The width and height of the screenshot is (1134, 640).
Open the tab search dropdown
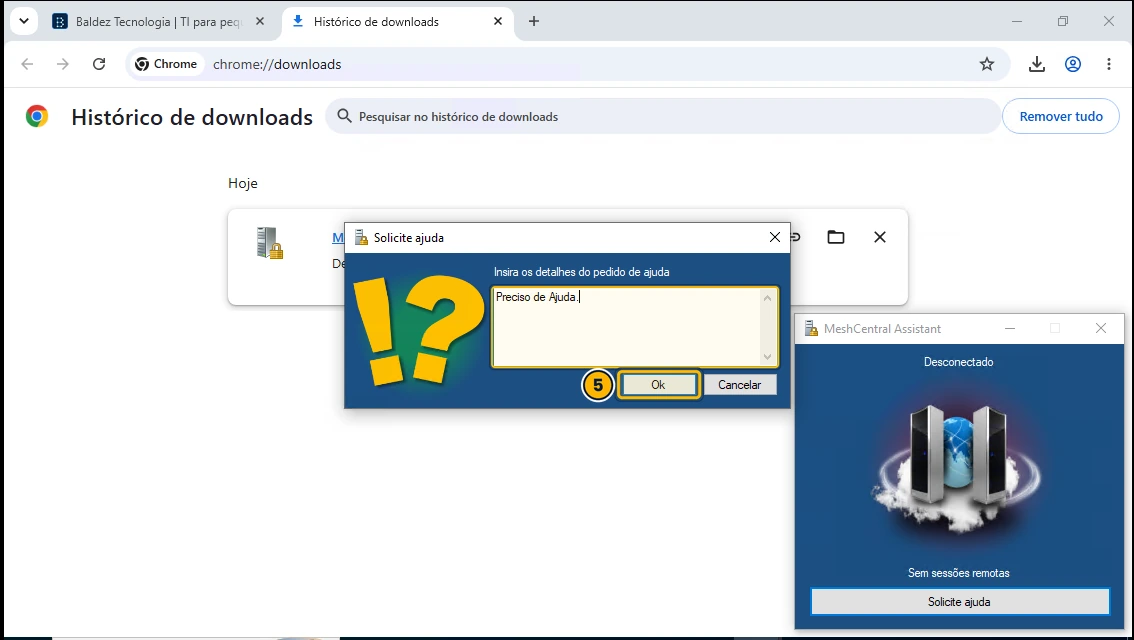pyautogui.click(x=24, y=21)
